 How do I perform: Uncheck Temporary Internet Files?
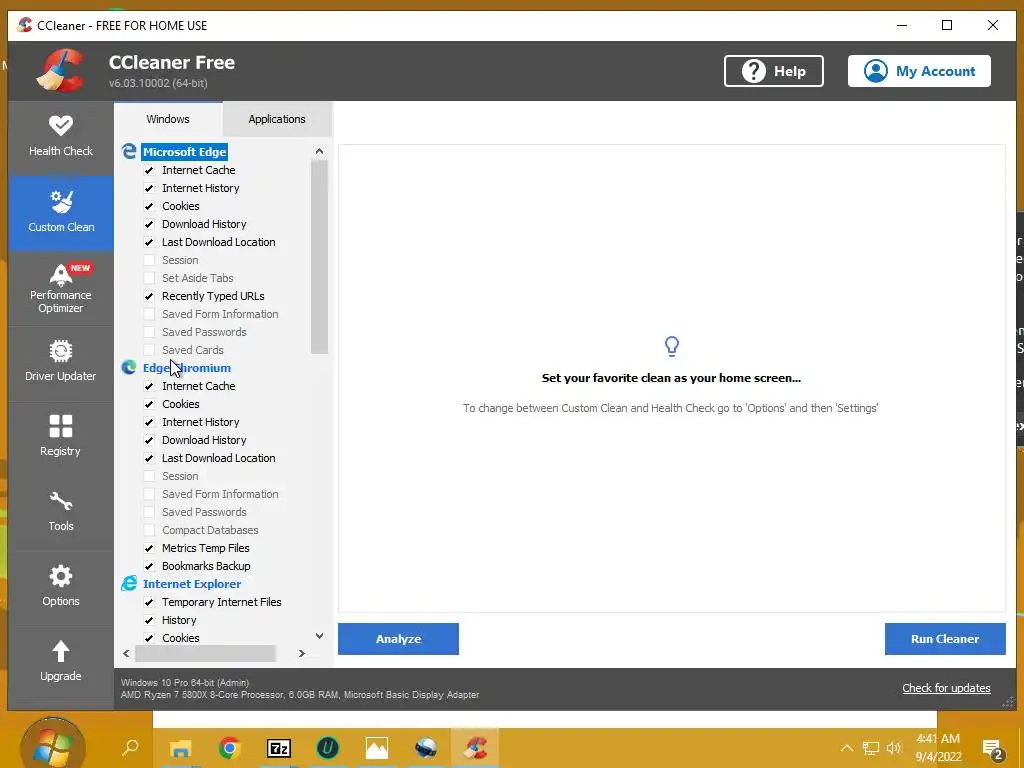tap(149, 602)
